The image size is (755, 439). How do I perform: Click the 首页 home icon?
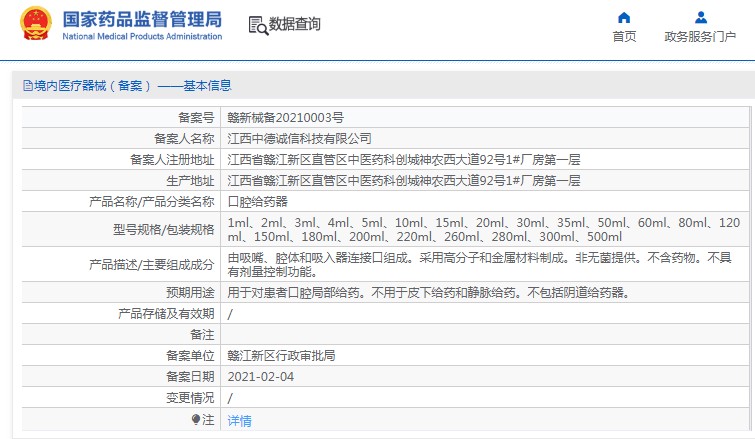click(x=624, y=18)
